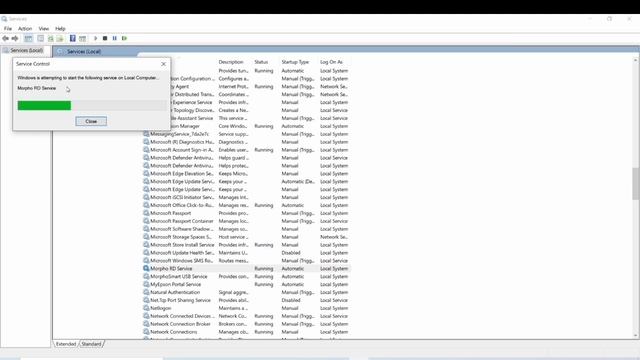Click the gear icon of Microsoft iSCSI Initiator Service

coord(146,197)
